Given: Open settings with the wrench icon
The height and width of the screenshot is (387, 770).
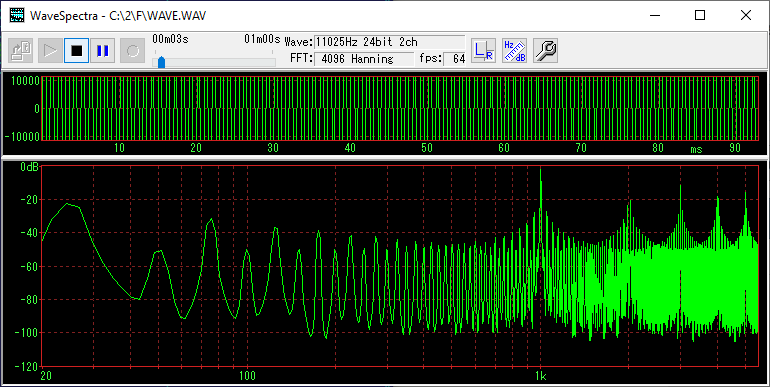Looking at the screenshot, I should click(x=545, y=51).
